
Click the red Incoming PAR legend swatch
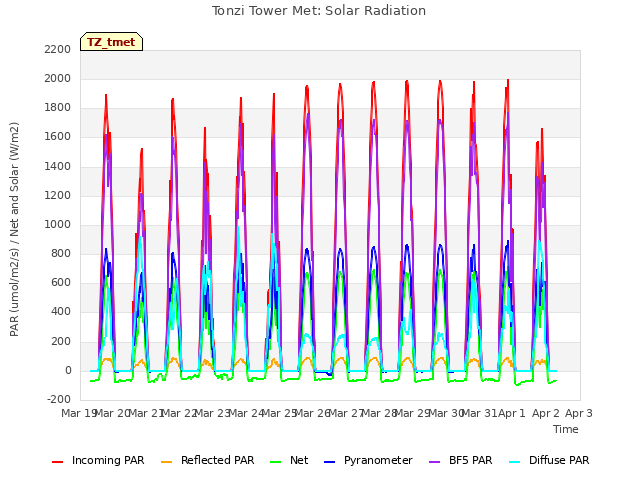(x=58, y=462)
